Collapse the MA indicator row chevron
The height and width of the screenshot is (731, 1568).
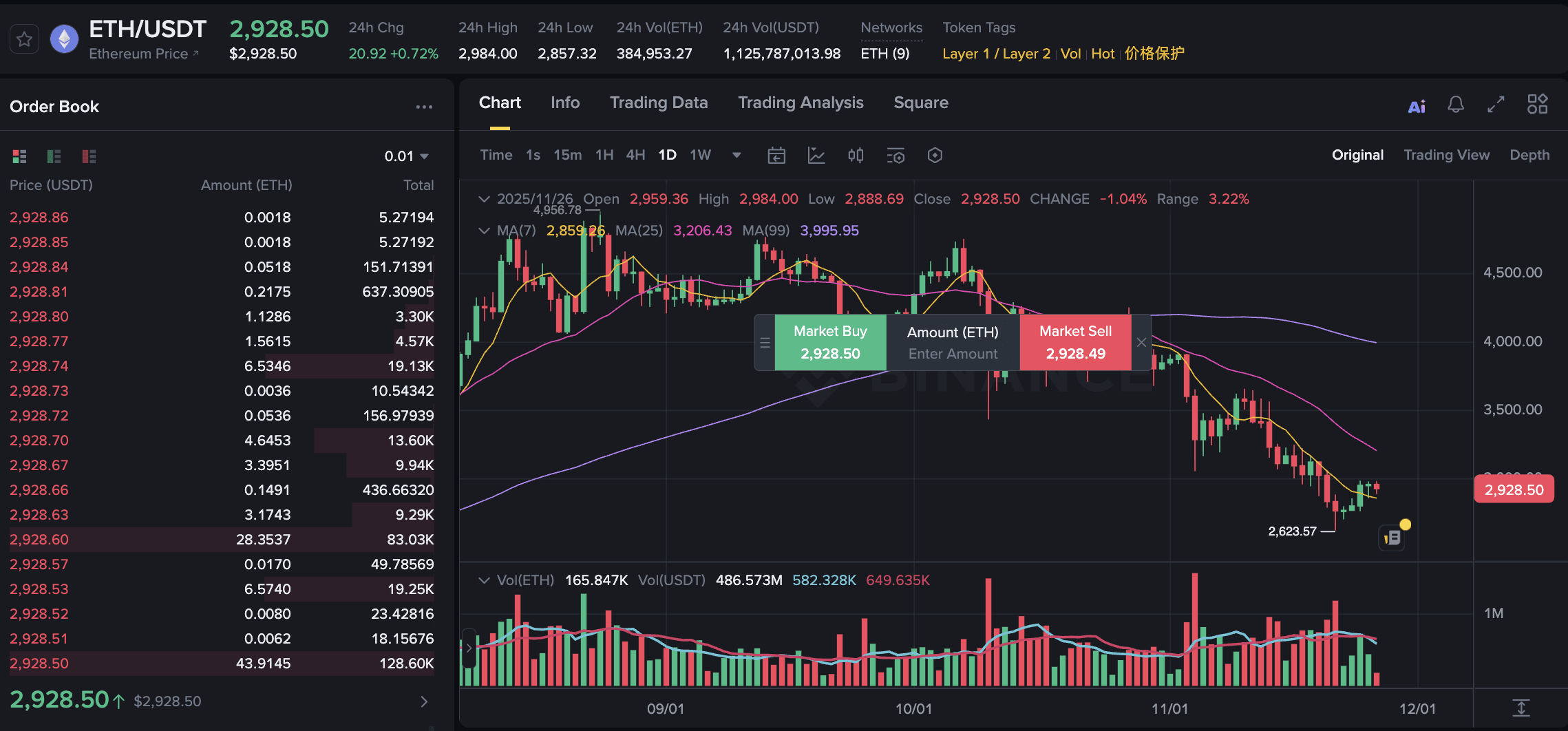[484, 231]
